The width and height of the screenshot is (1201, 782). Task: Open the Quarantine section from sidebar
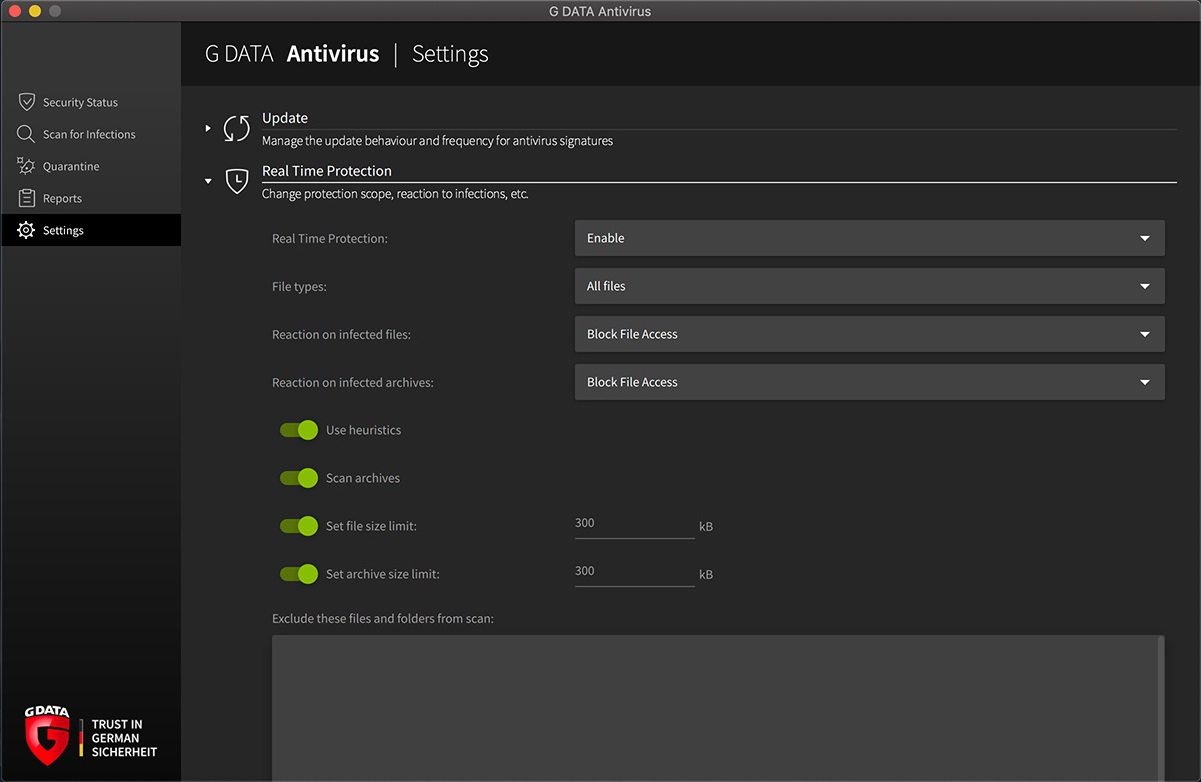(x=71, y=166)
